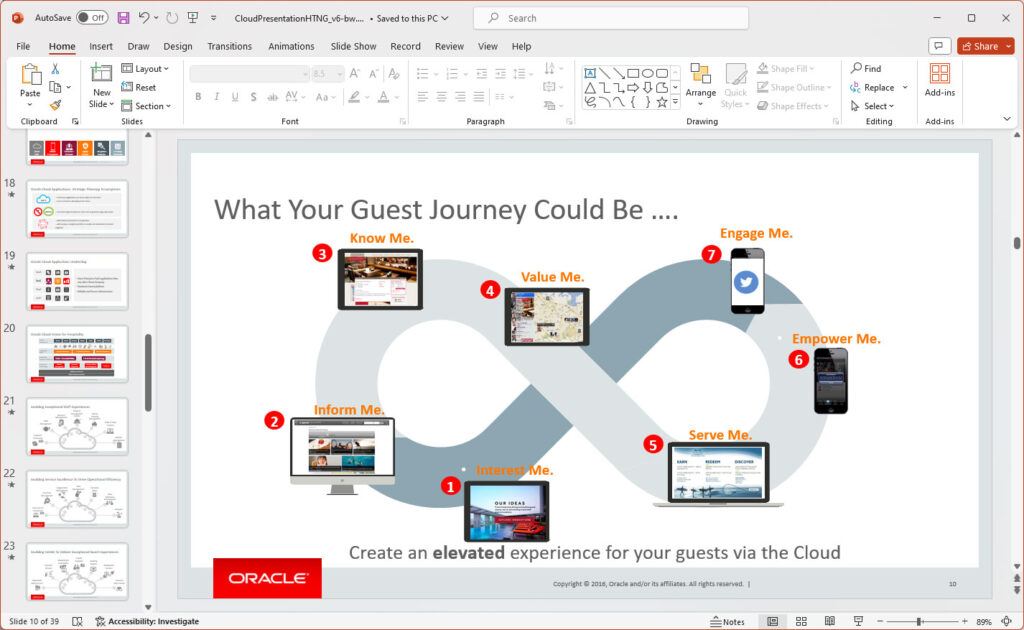
Task: Open the Section dropdown menu
Action: click(146, 106)
